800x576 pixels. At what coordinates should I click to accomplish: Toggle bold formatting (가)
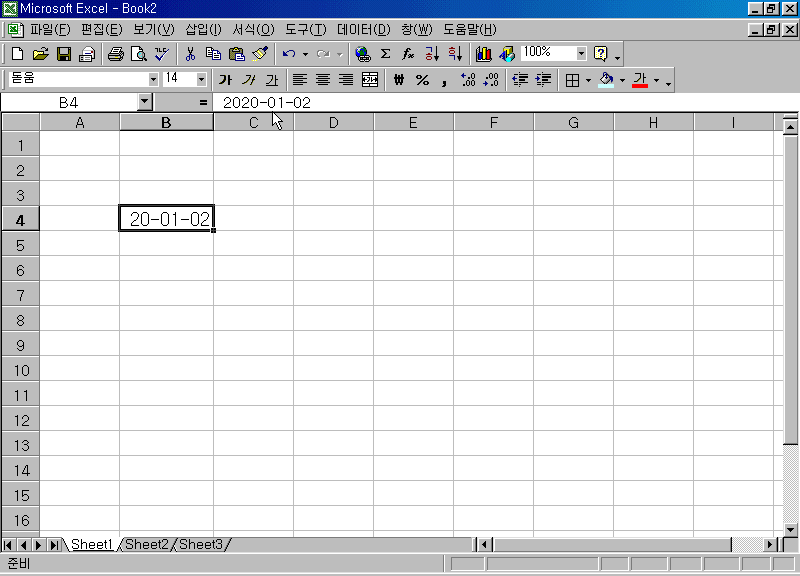[x=225, y=80]
